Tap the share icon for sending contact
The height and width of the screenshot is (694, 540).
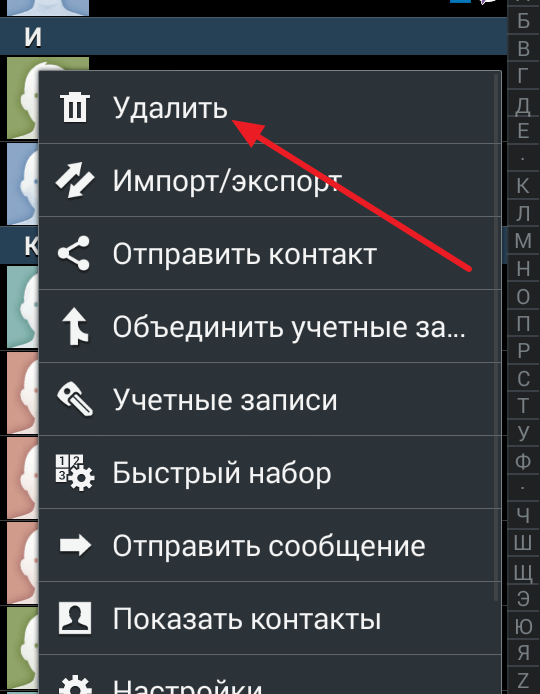(x=74, y=253)
